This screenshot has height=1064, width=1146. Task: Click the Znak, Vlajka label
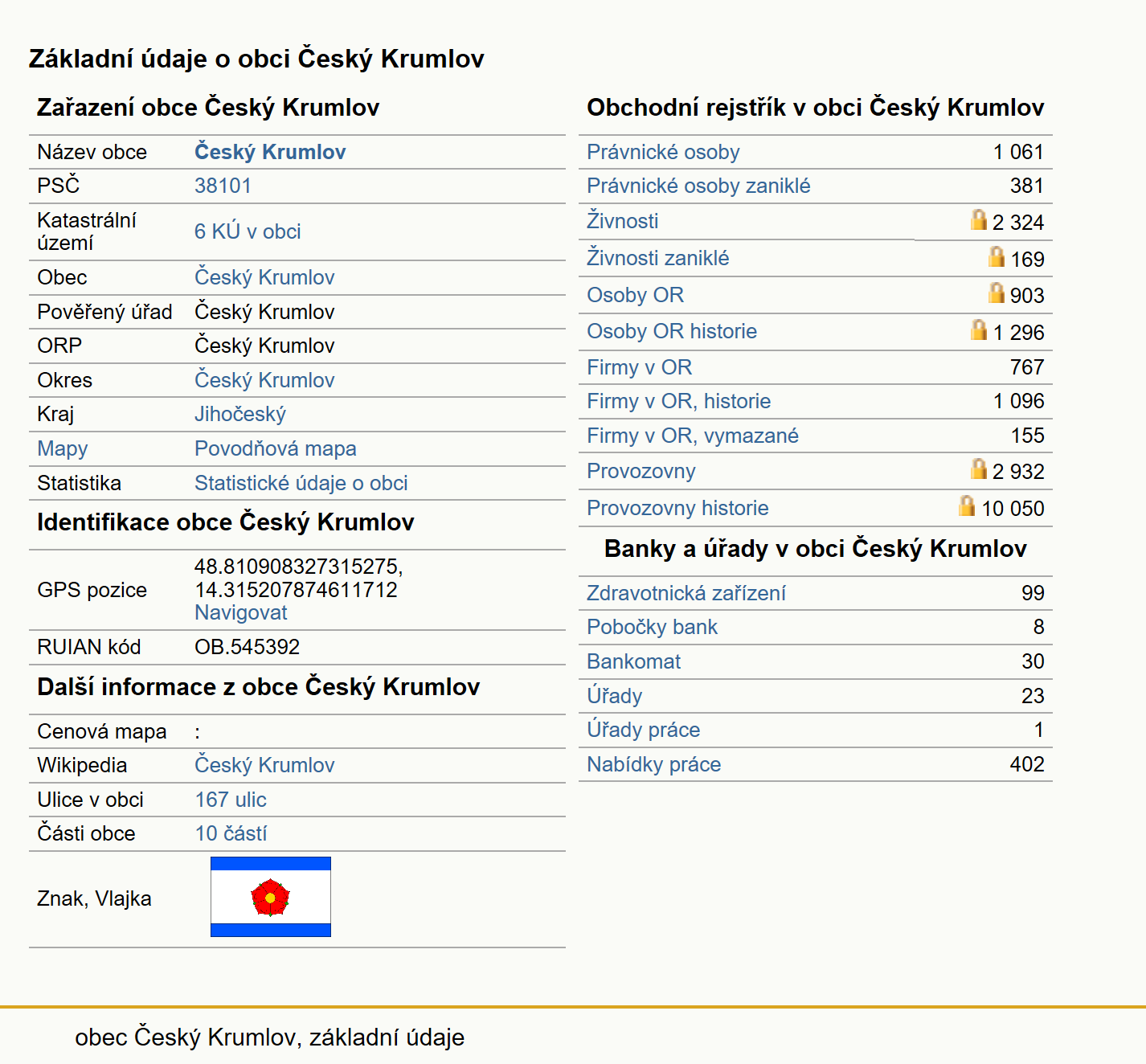[94, 898]
